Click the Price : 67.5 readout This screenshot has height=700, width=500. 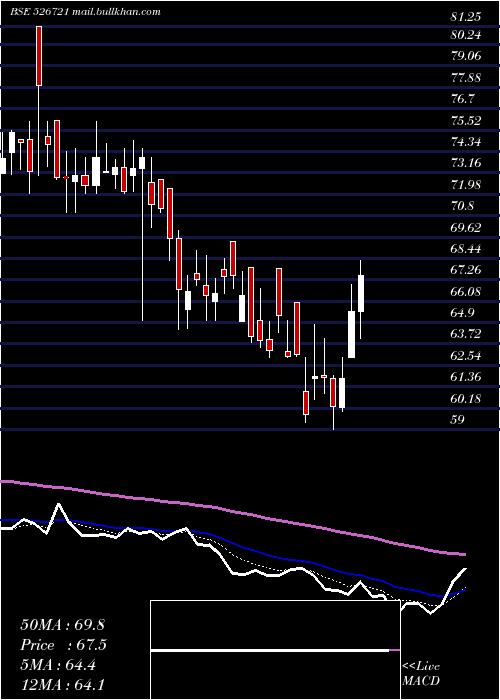[x=63, y=645]
